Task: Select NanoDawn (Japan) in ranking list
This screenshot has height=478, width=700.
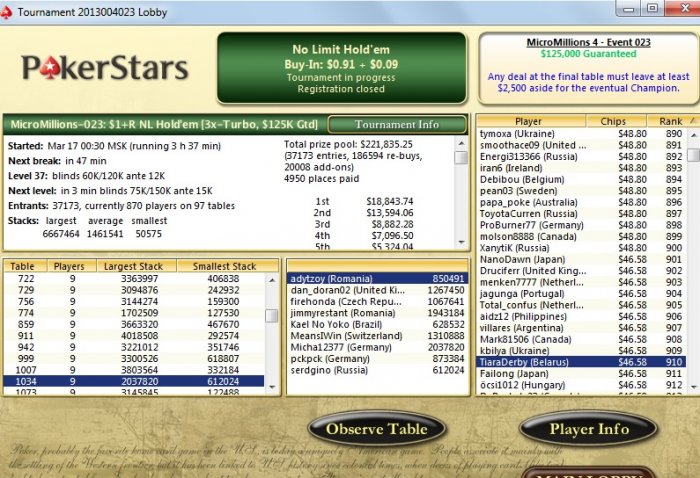Action: tap(582, 259)
